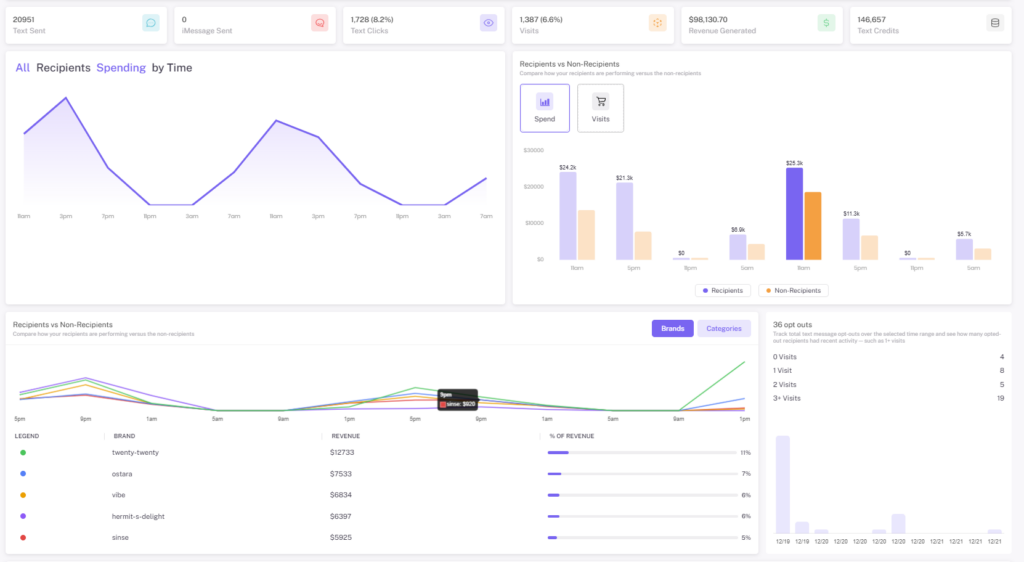Screen dimensions: 1024x562
Task: Click the Text Credits database icon
Action: 995,23
